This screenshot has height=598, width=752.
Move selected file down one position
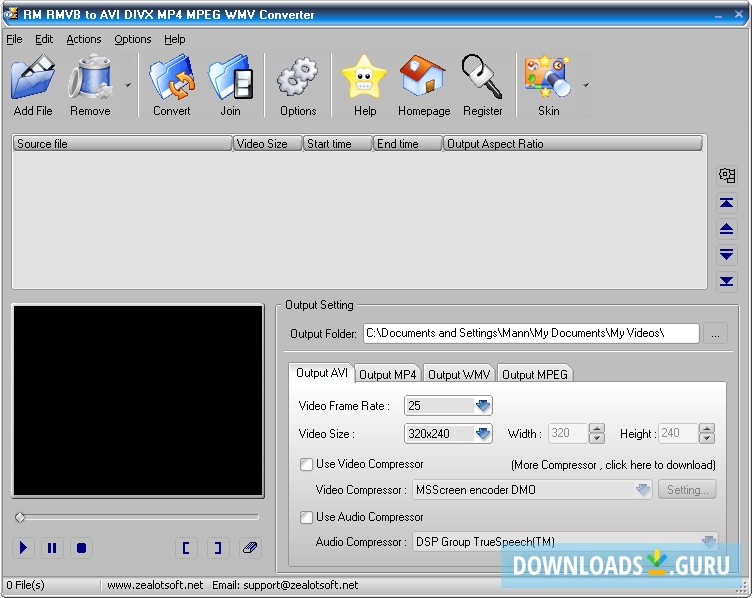click(x=727, y=254)
